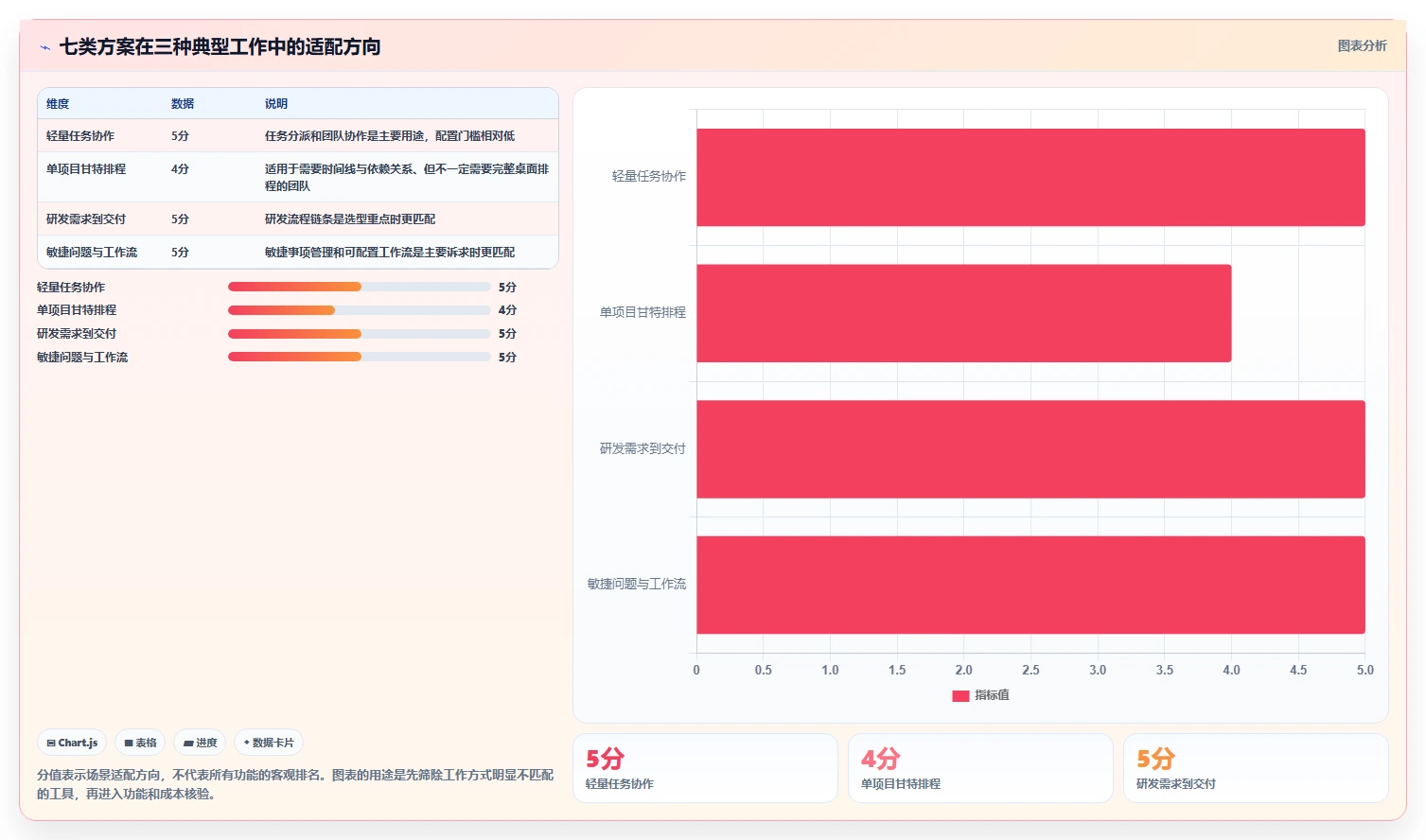Select the 表格 tag chip
Screen dimensions: 1426x840
[140, 743]
